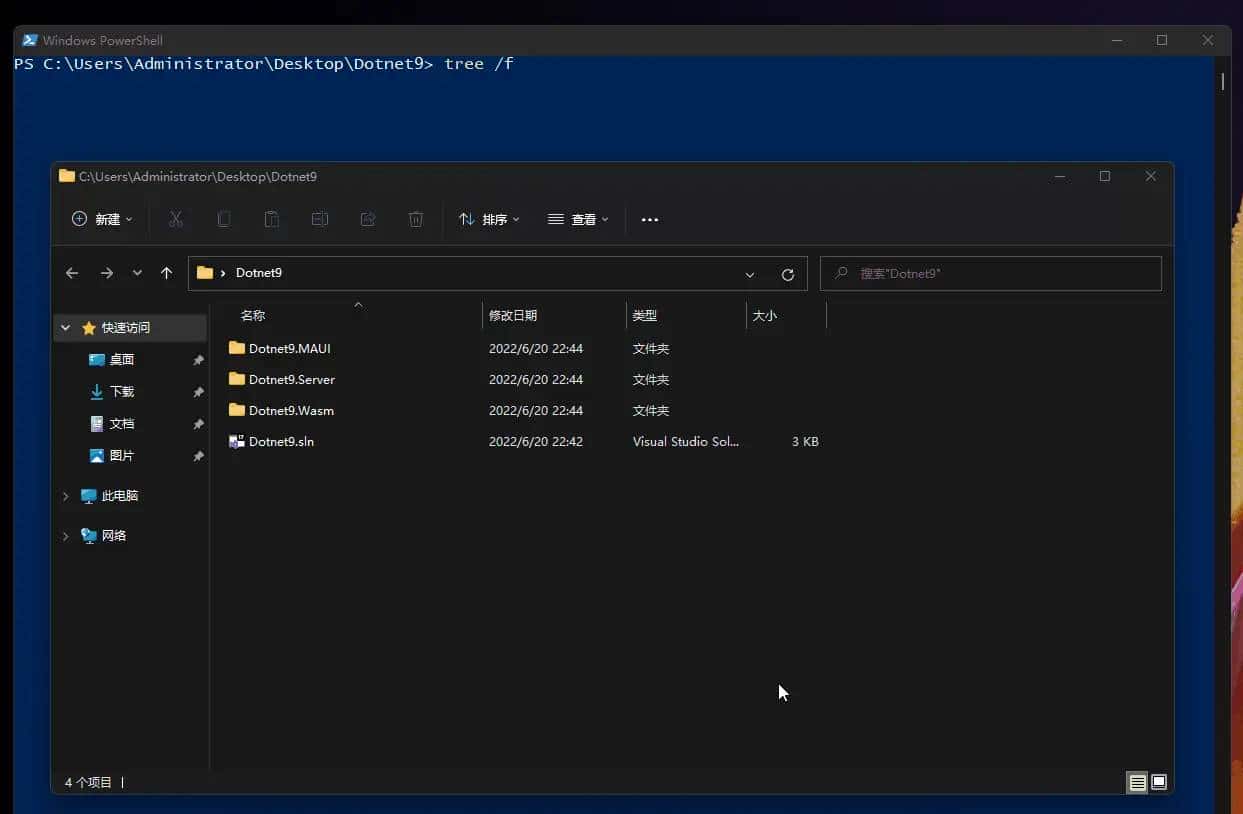The image size is (1243, 814).
Task: Select the Cut icon in the toolbar
Action: [x=175, y=219]
